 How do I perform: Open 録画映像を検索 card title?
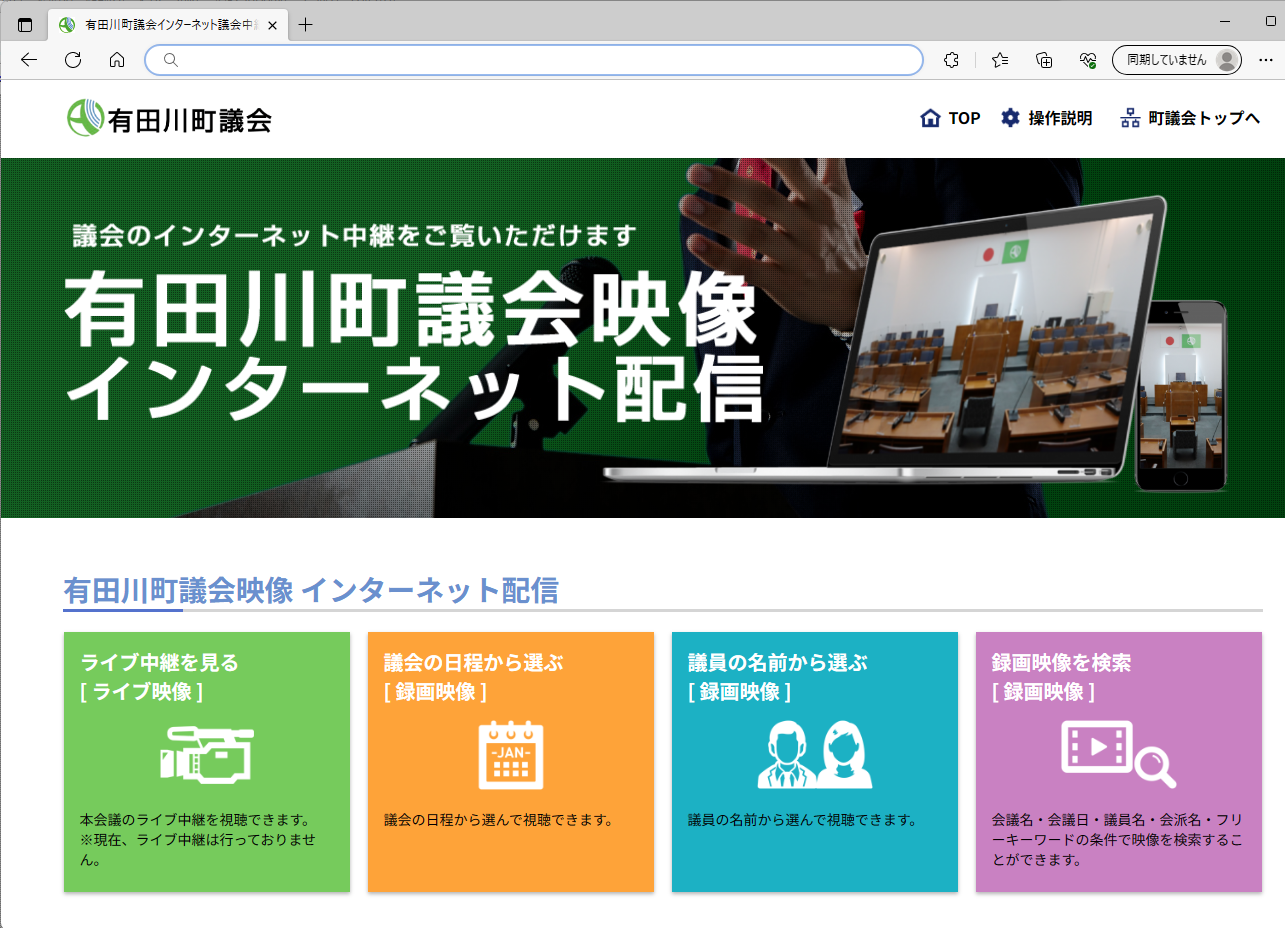pyautogui.click(x=1062, y=662)
